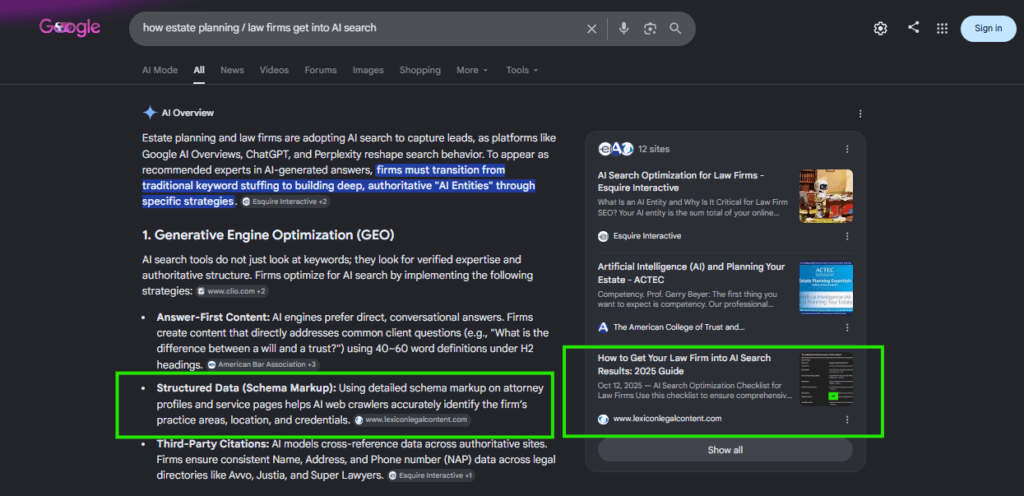This screenshot has width=1024, height=496.
Task: Click the Google logo
Action: click(x=70, y=27)
